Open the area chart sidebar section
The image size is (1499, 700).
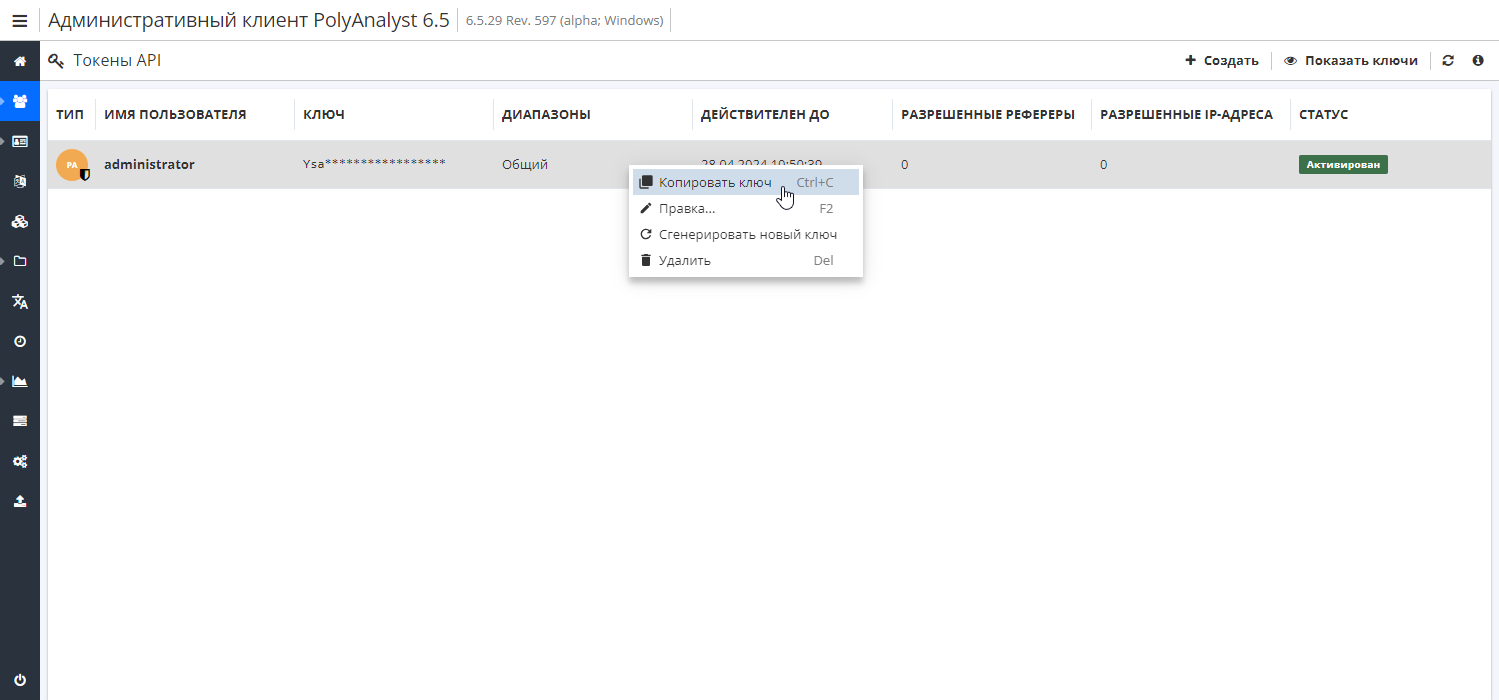(20, 381)
